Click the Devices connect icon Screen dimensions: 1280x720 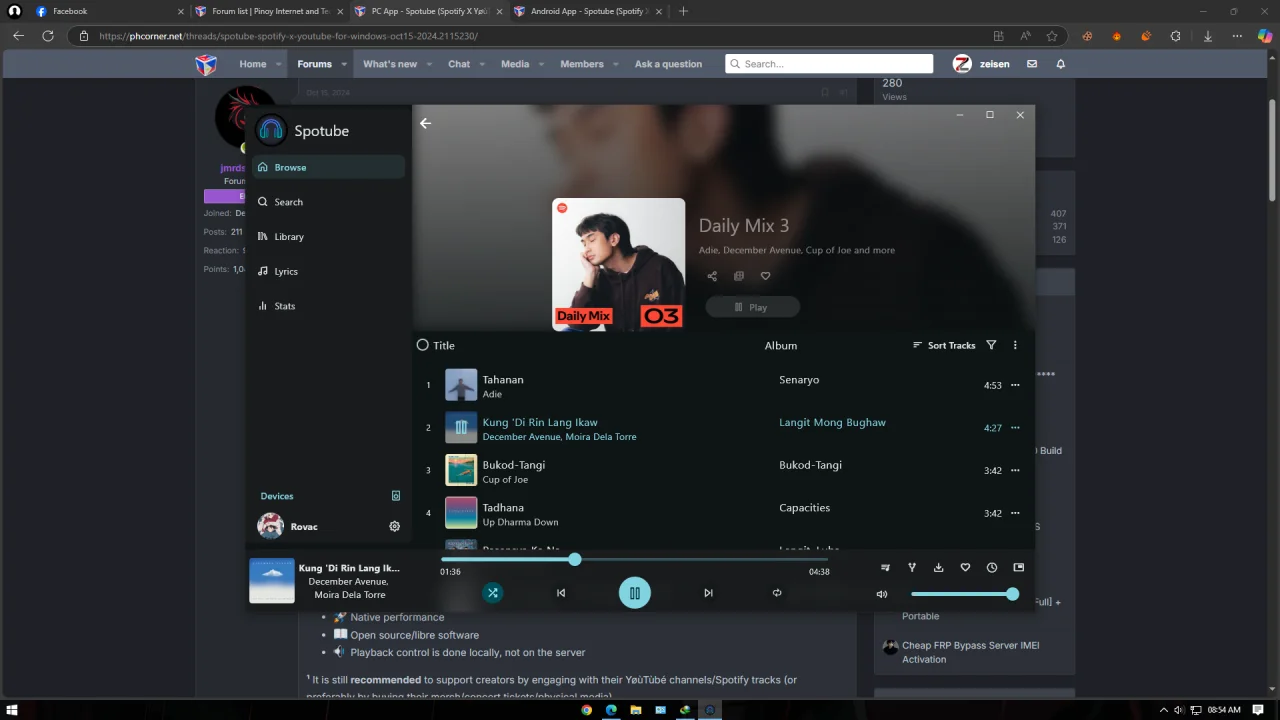[x=396, y=496]
